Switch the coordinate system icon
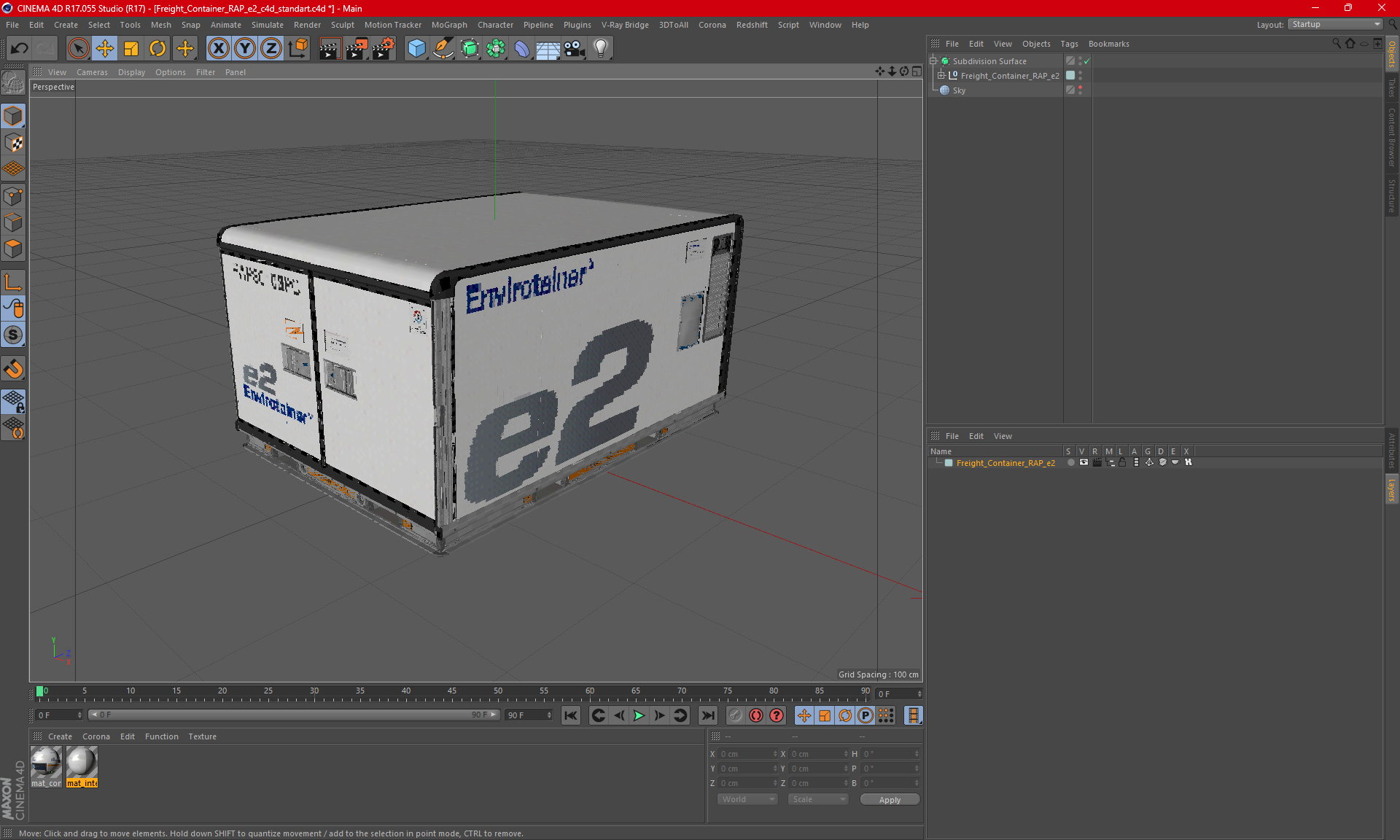The width and height of the screenshot is (1400, 840). (x=297, y=48)
